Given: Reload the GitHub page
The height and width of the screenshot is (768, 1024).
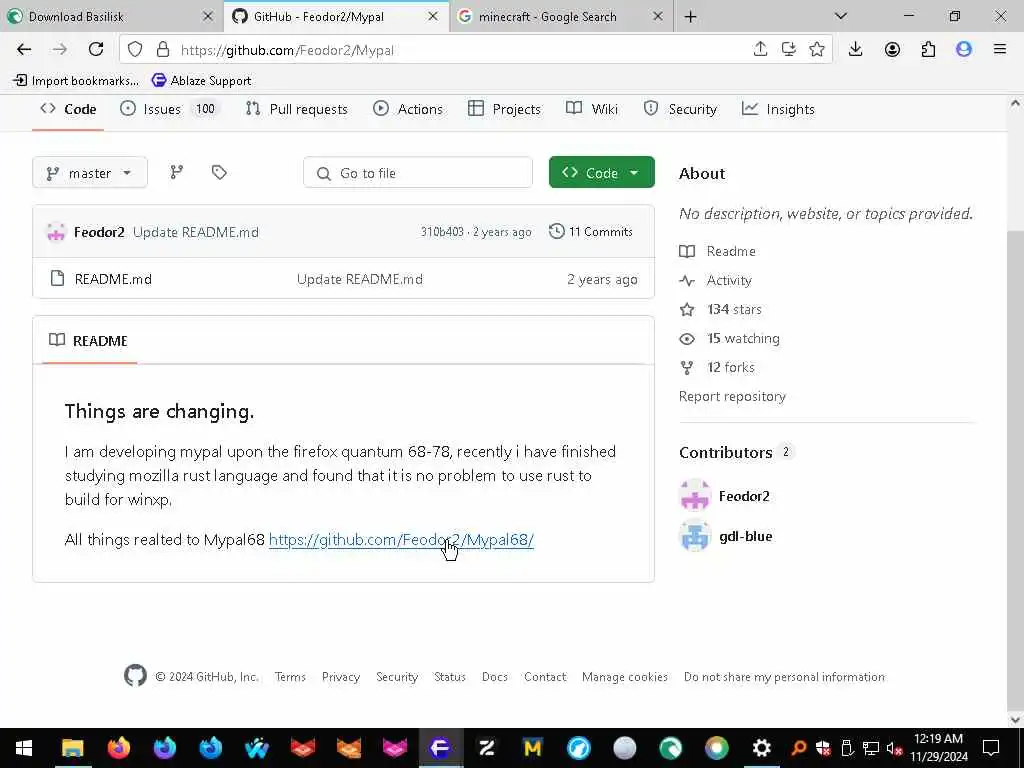Looking at the screenshot, I should [x=96, y=50].
